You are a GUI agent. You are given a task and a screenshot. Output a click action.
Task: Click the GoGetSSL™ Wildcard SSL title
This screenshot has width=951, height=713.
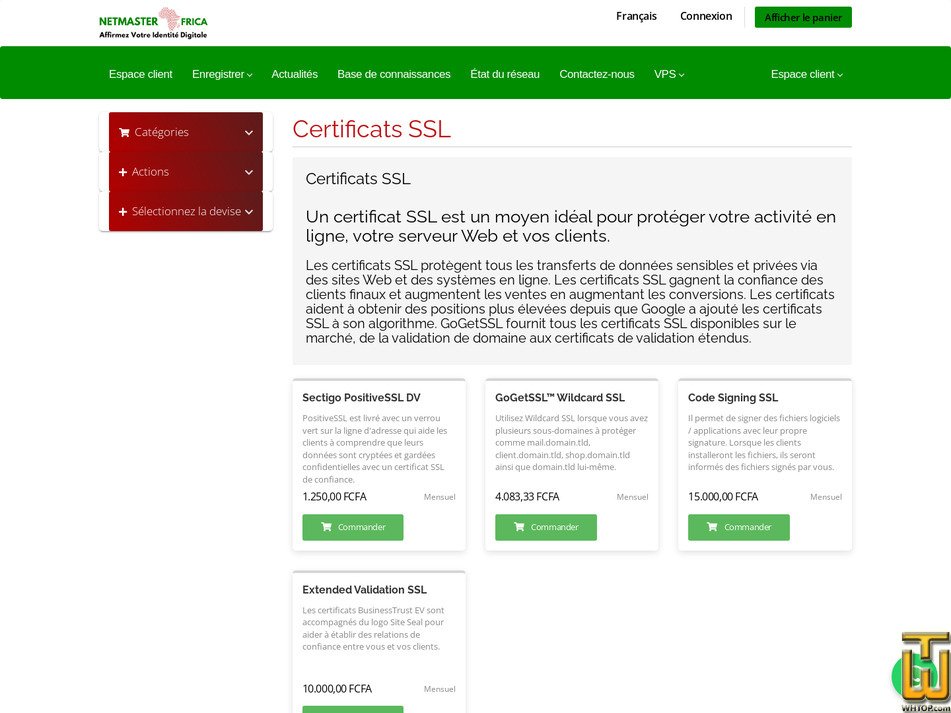(560, 398)
